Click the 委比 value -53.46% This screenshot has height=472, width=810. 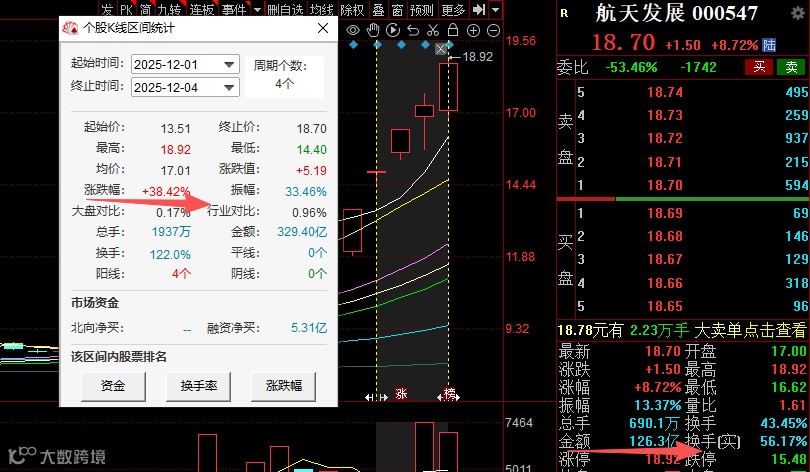pyautogui.click(x=631, y=67)
